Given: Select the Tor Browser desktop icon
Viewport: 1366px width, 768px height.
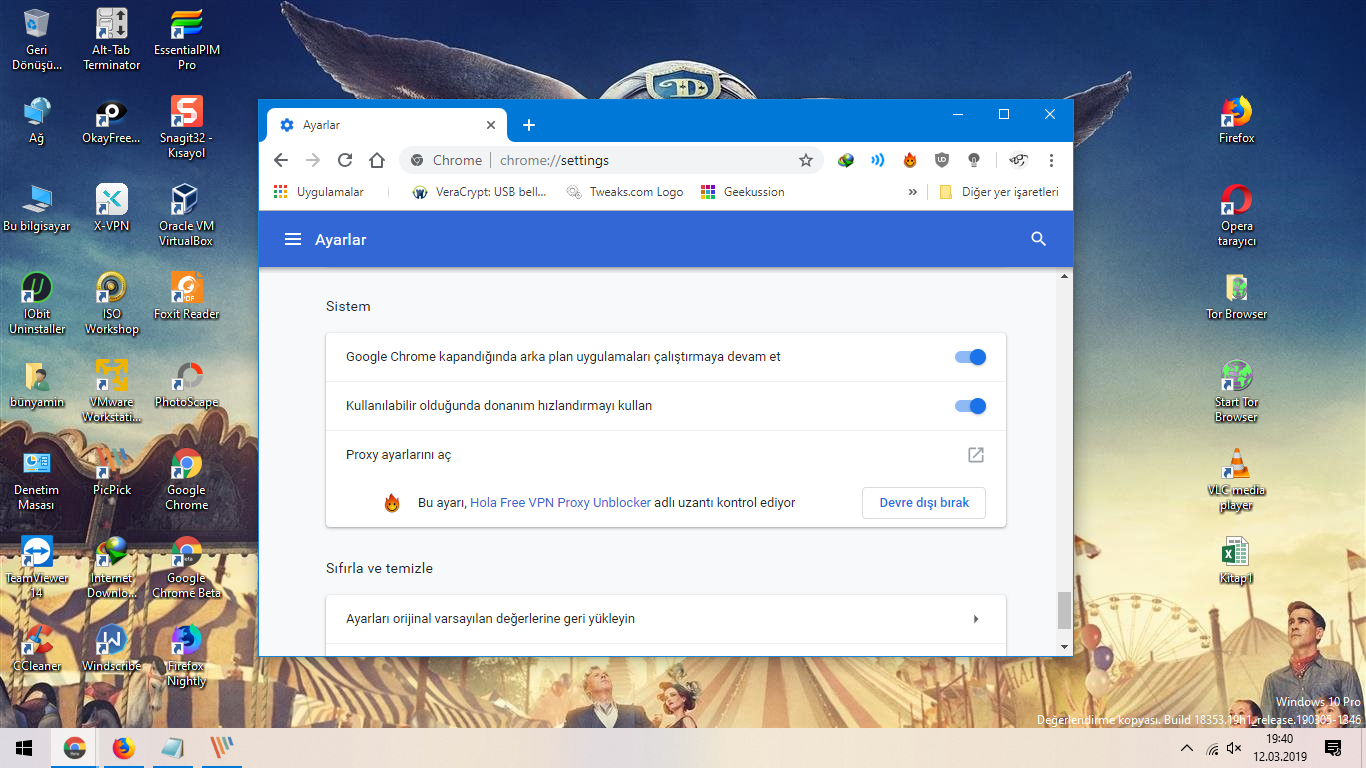Looking at the screenshot, I should (1236, 297).
